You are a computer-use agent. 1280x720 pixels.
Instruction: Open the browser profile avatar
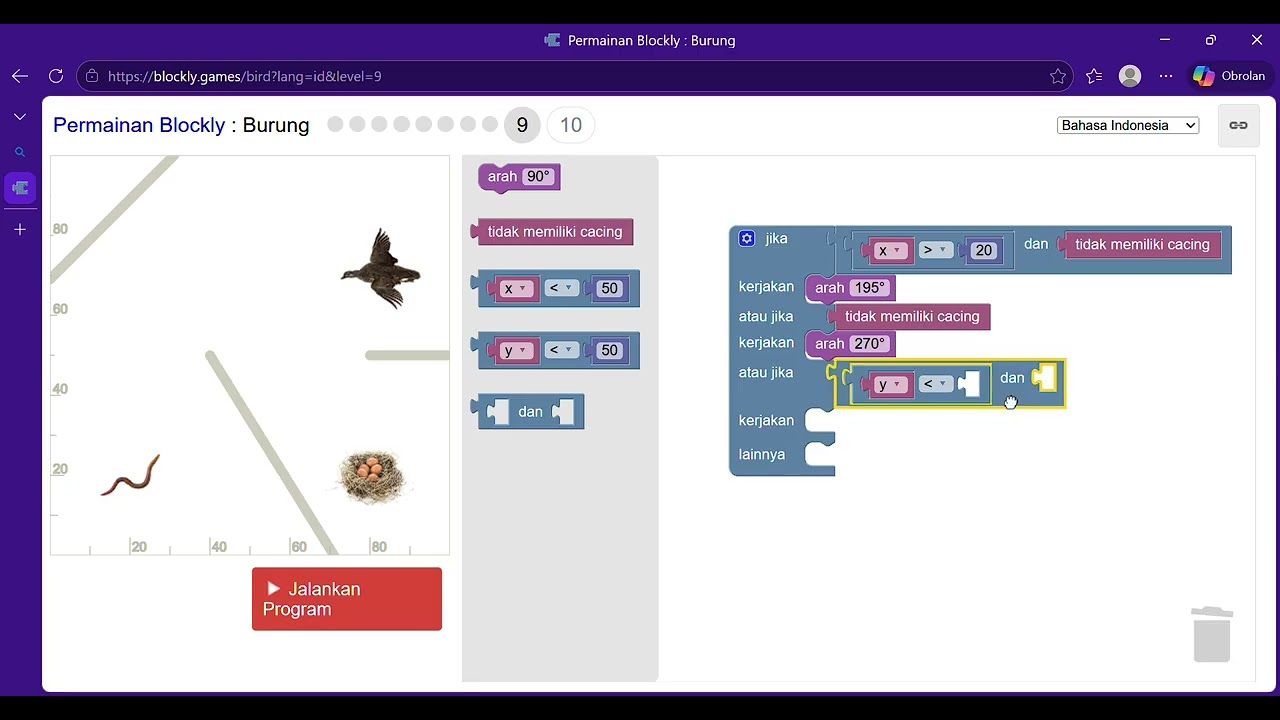tap(1130, 76)
